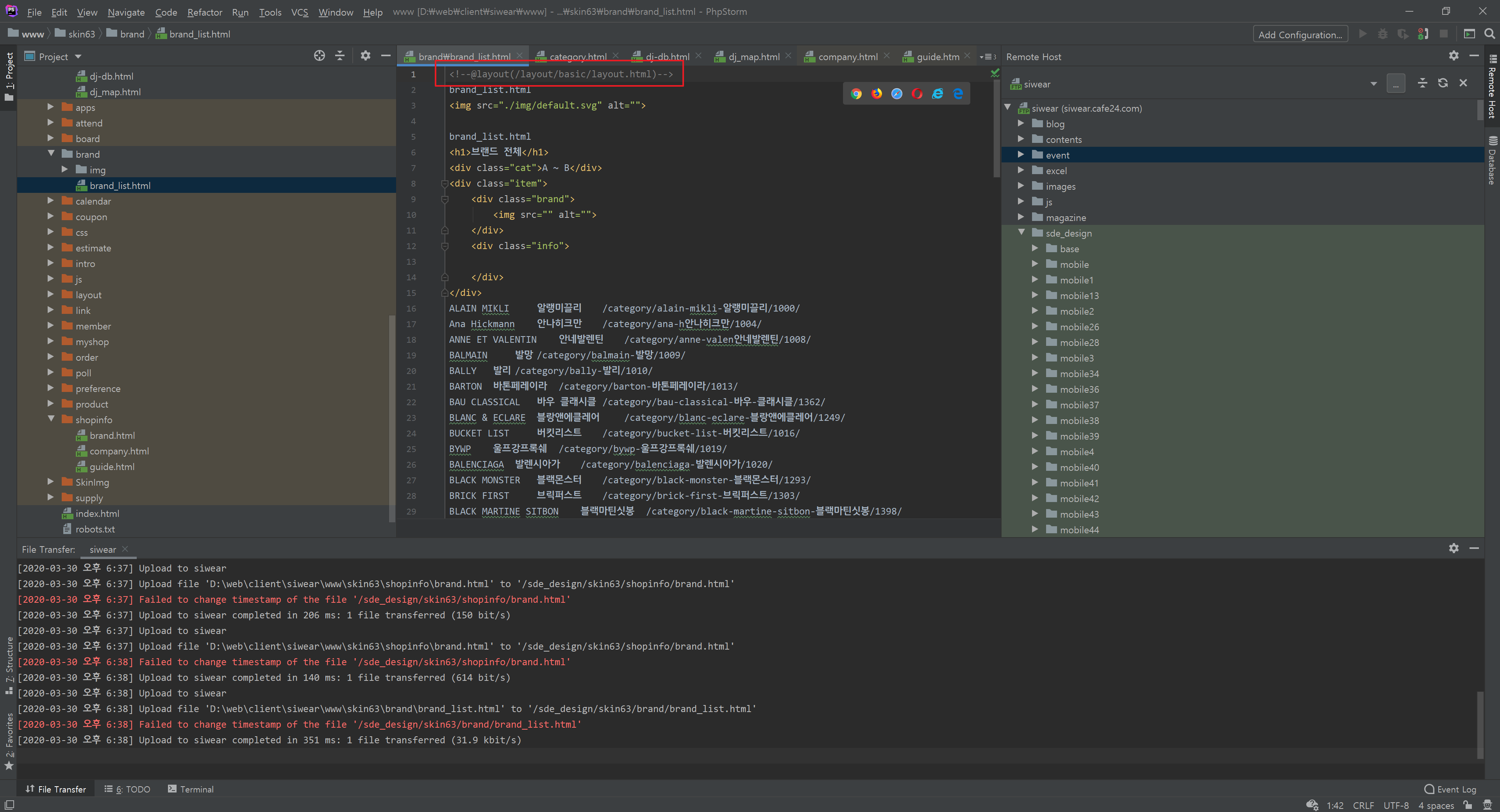Image resolution: width=1500 pixels, height=812 pixels.
Task: Open the Terminal tool window
Action: click(191, 789)
